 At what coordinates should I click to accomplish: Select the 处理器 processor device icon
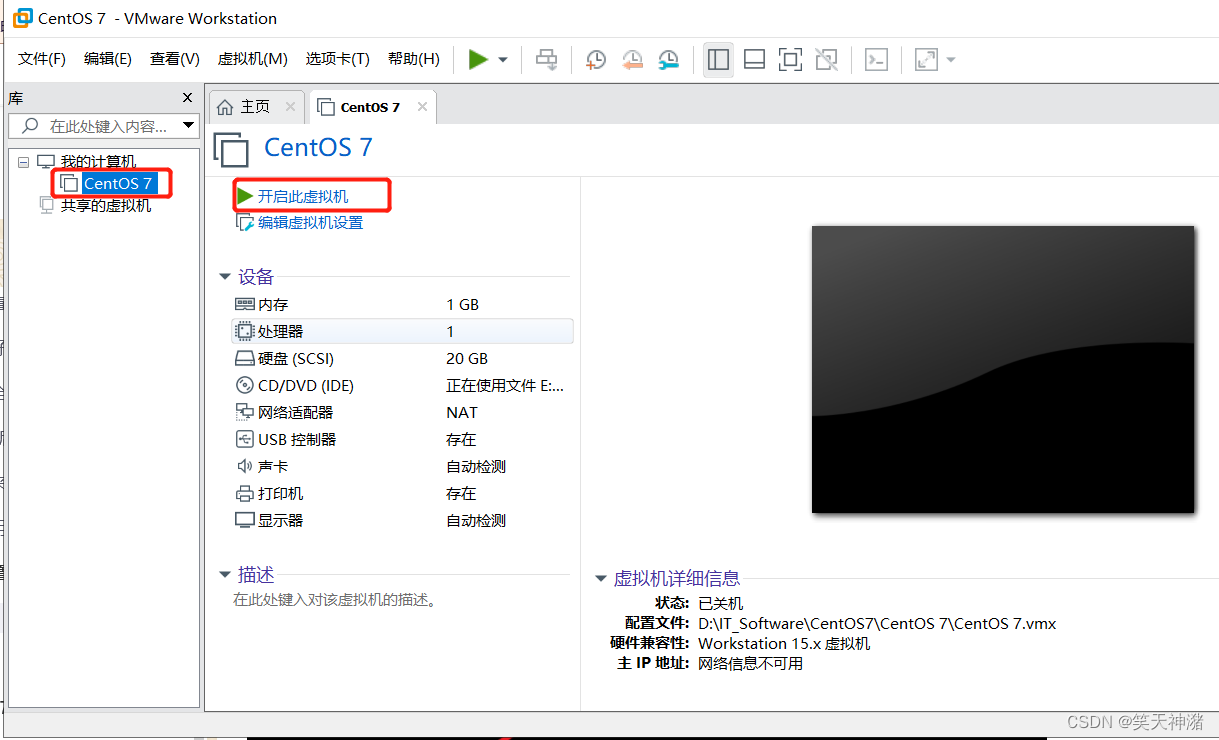tap(244, 331)
